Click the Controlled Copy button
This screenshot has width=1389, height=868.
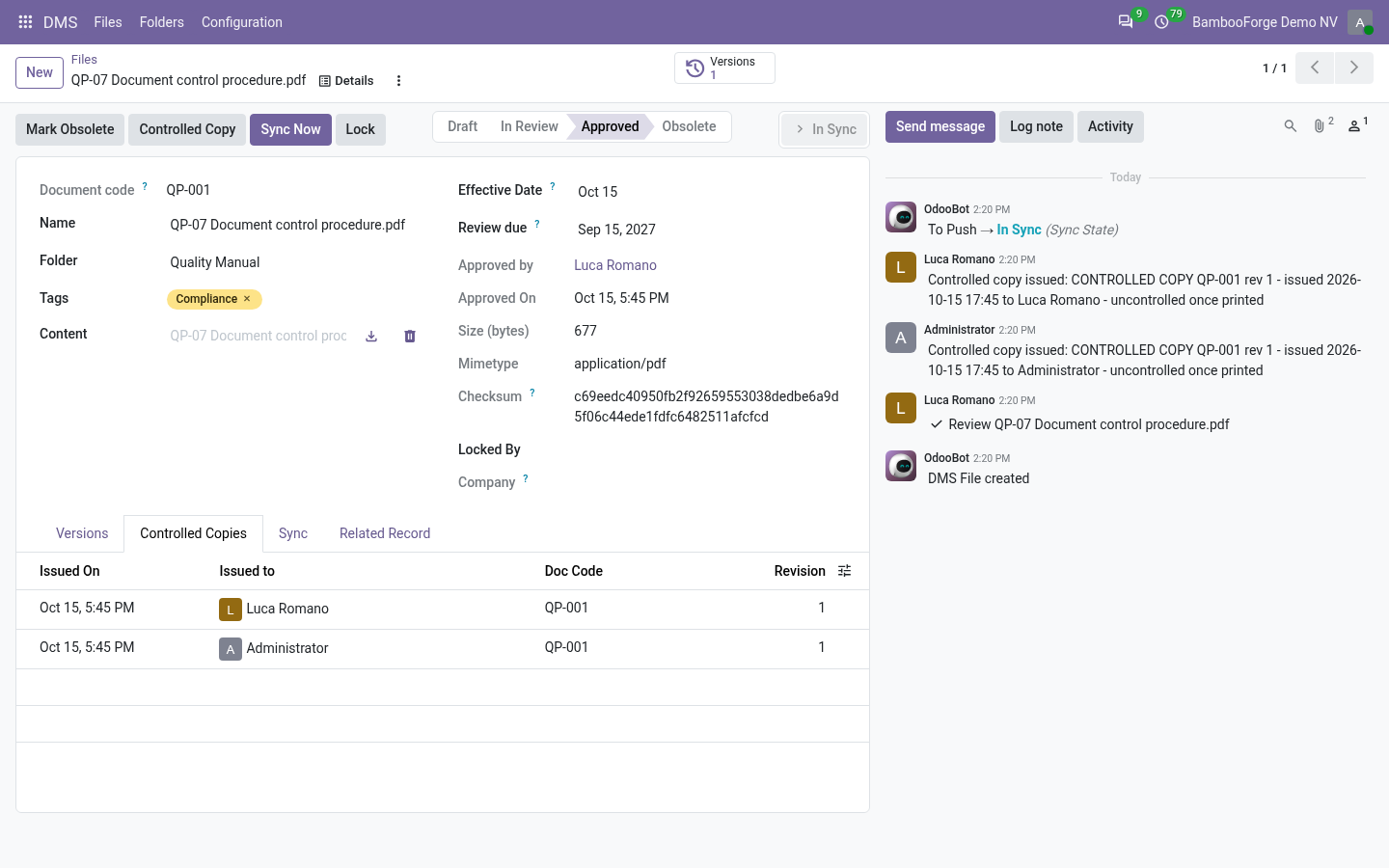[187, 129]
